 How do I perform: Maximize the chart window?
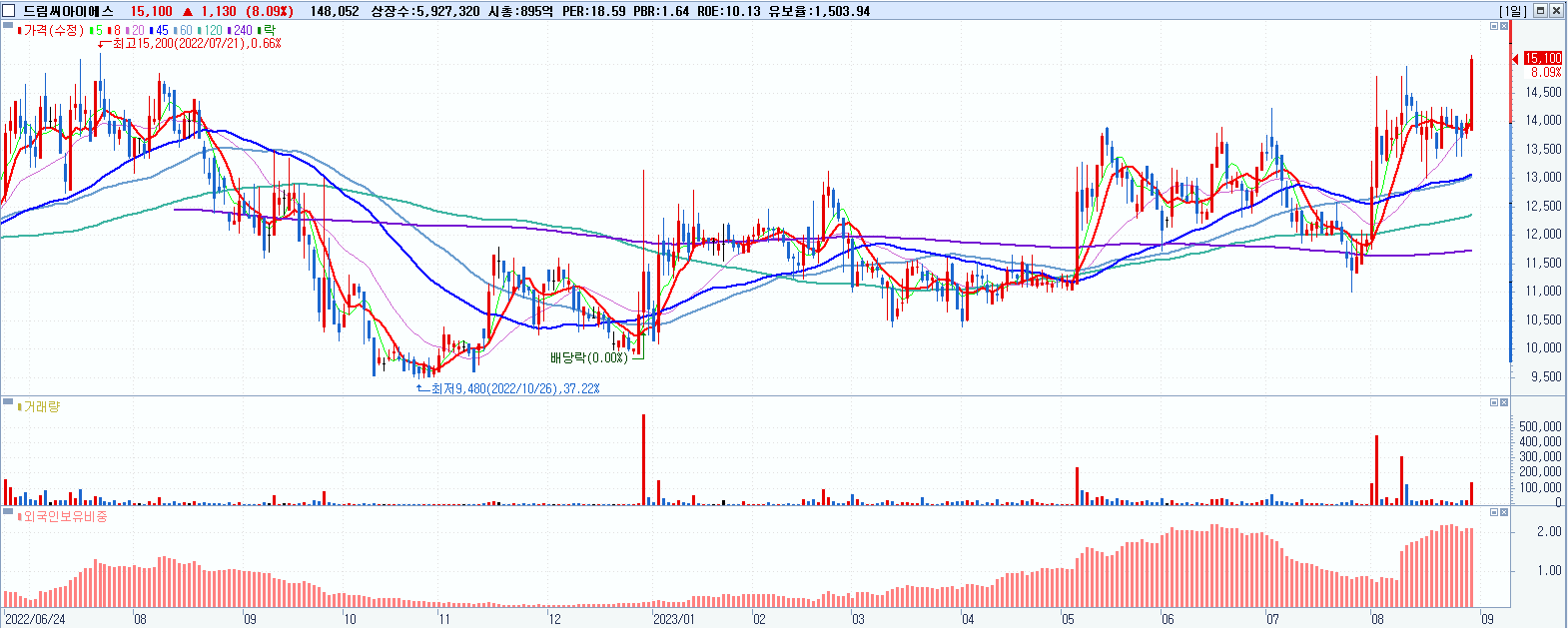[x=1541, y=11]
